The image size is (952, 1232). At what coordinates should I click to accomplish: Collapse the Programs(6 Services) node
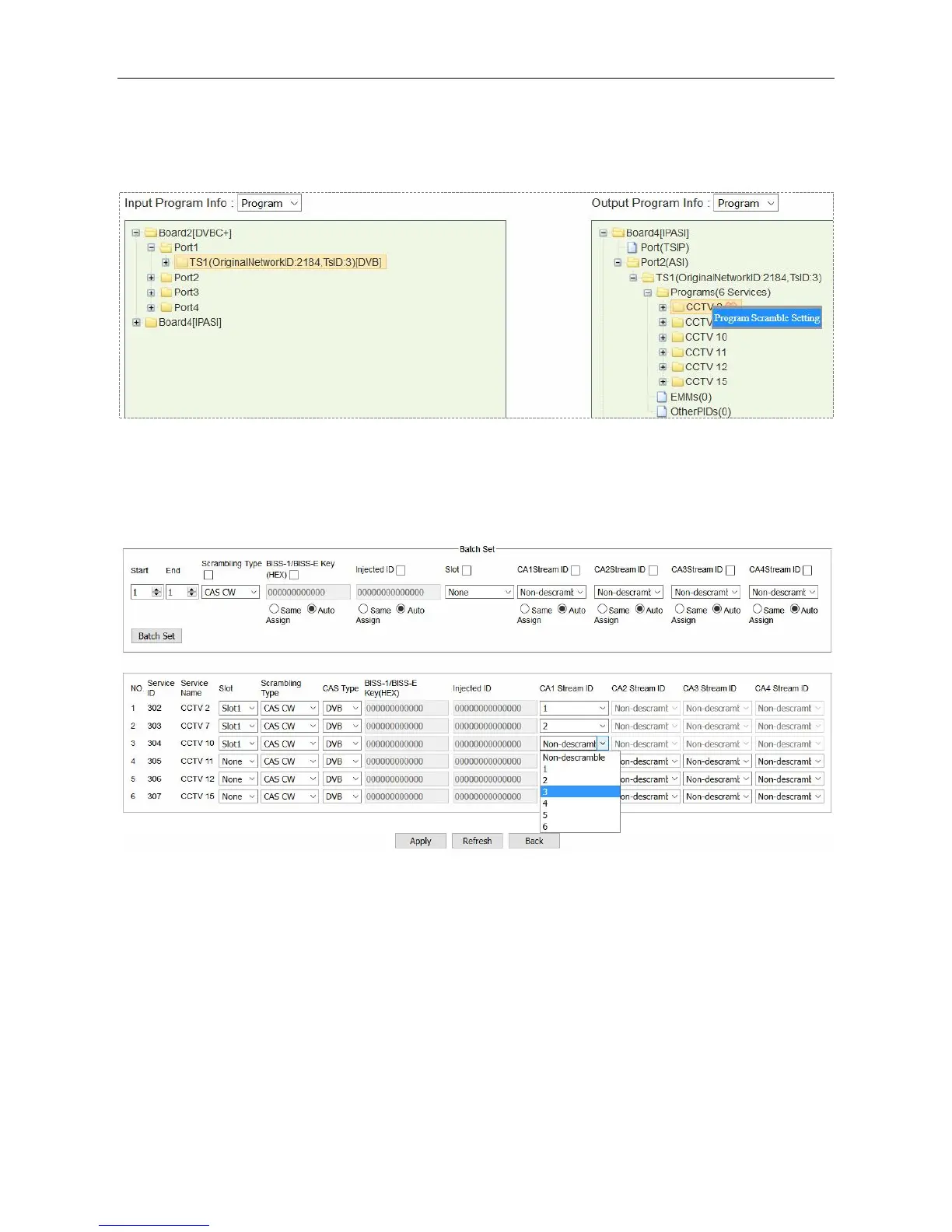647,292
